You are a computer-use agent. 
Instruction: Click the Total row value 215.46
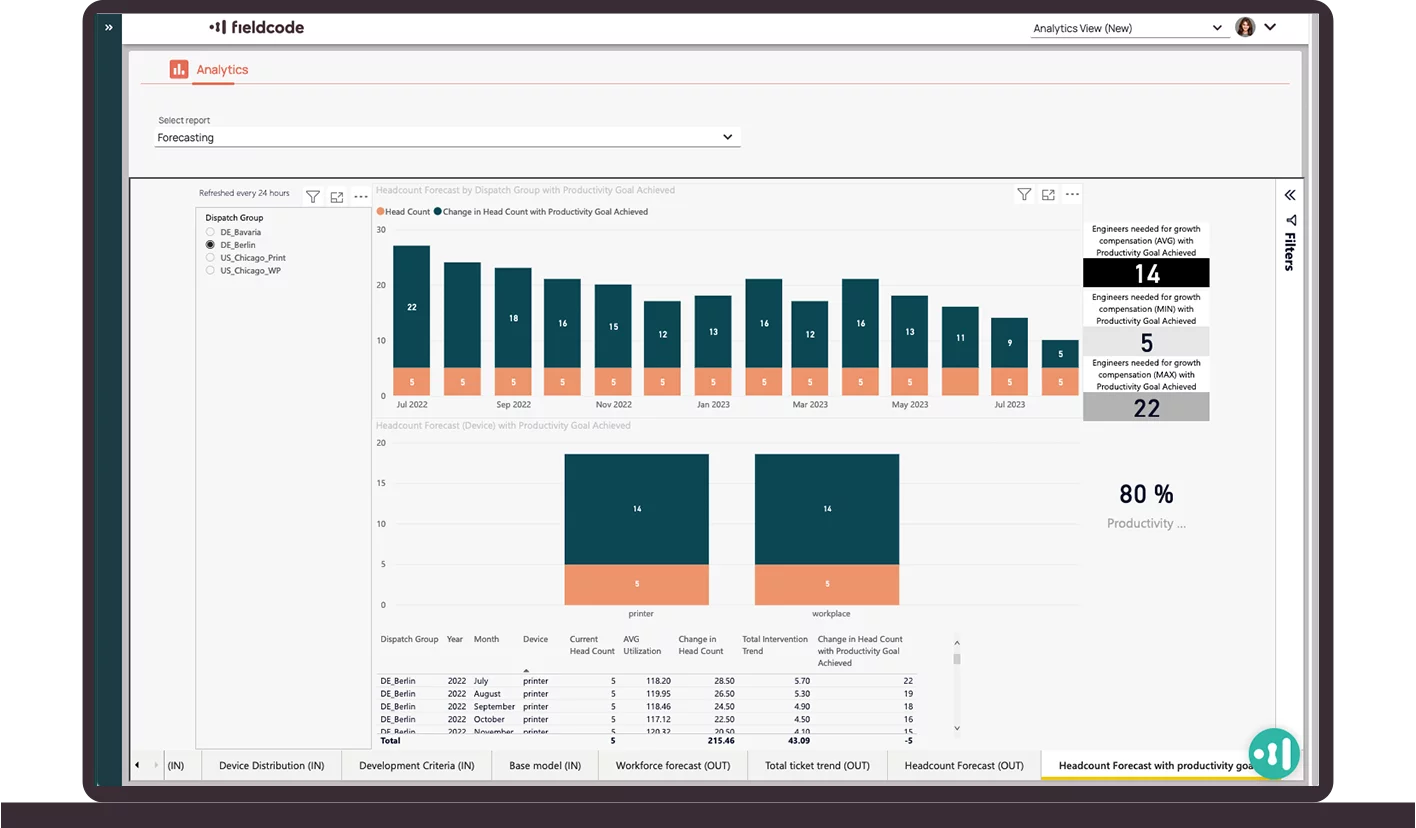pos(721,741)
